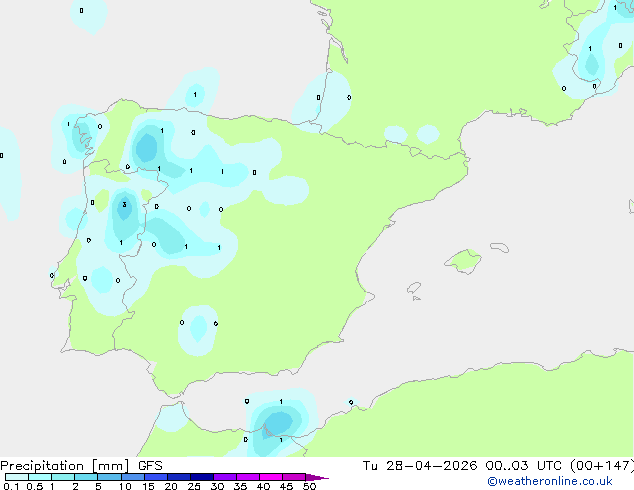Click the 1 mm legend color box
634x490 pixels.
(x=63, y=477)
